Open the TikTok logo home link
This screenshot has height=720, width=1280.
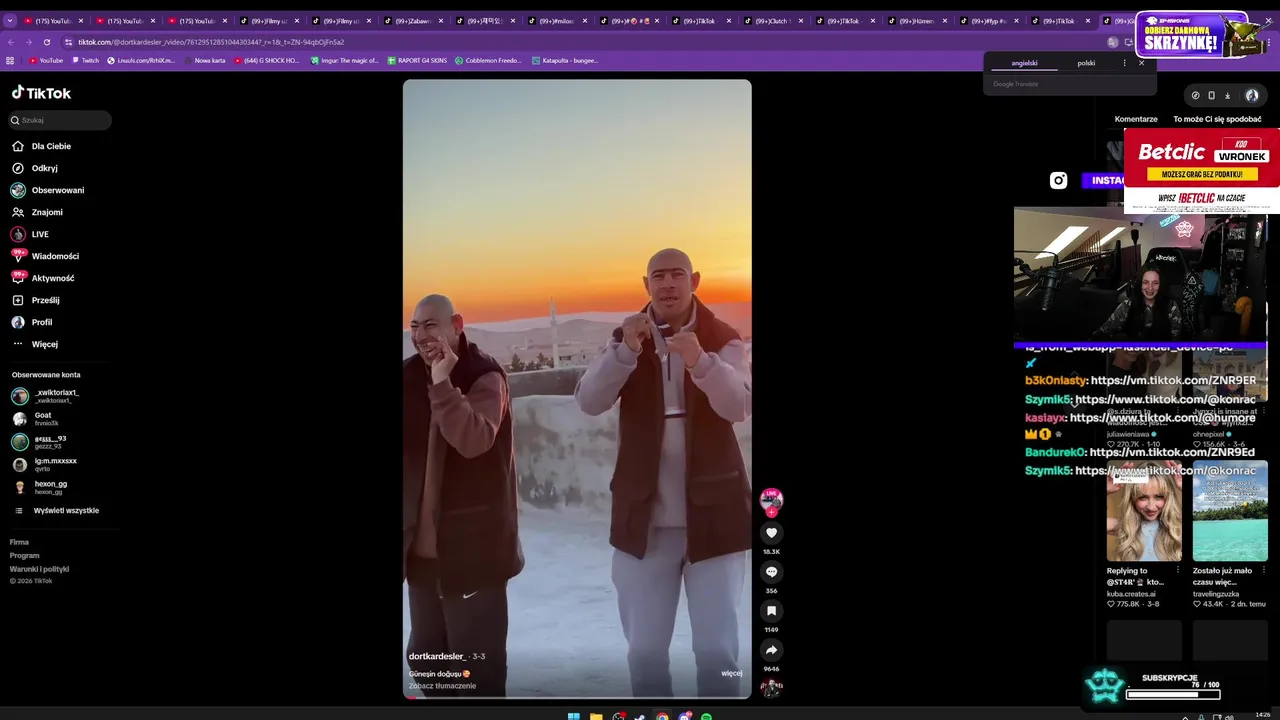click(x=41, y=93)
